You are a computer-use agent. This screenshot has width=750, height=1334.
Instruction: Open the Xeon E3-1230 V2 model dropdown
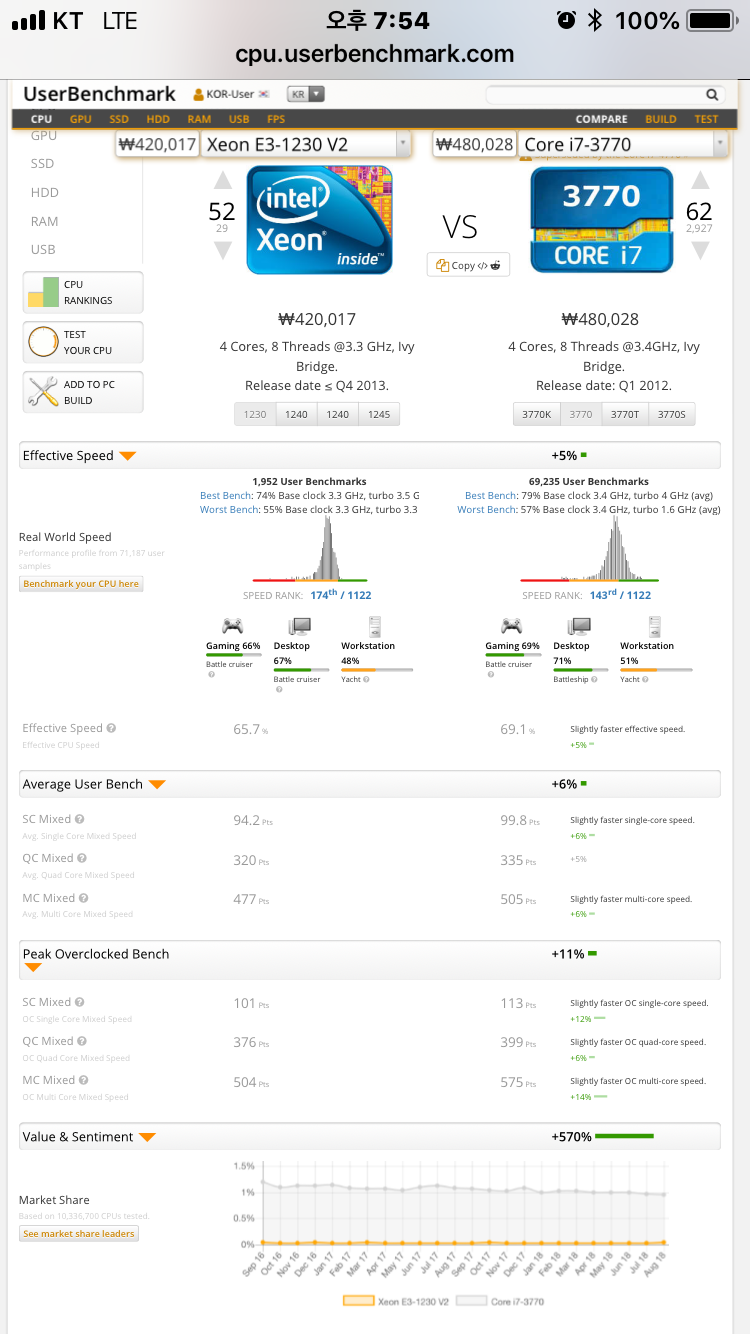pos(306,145)
